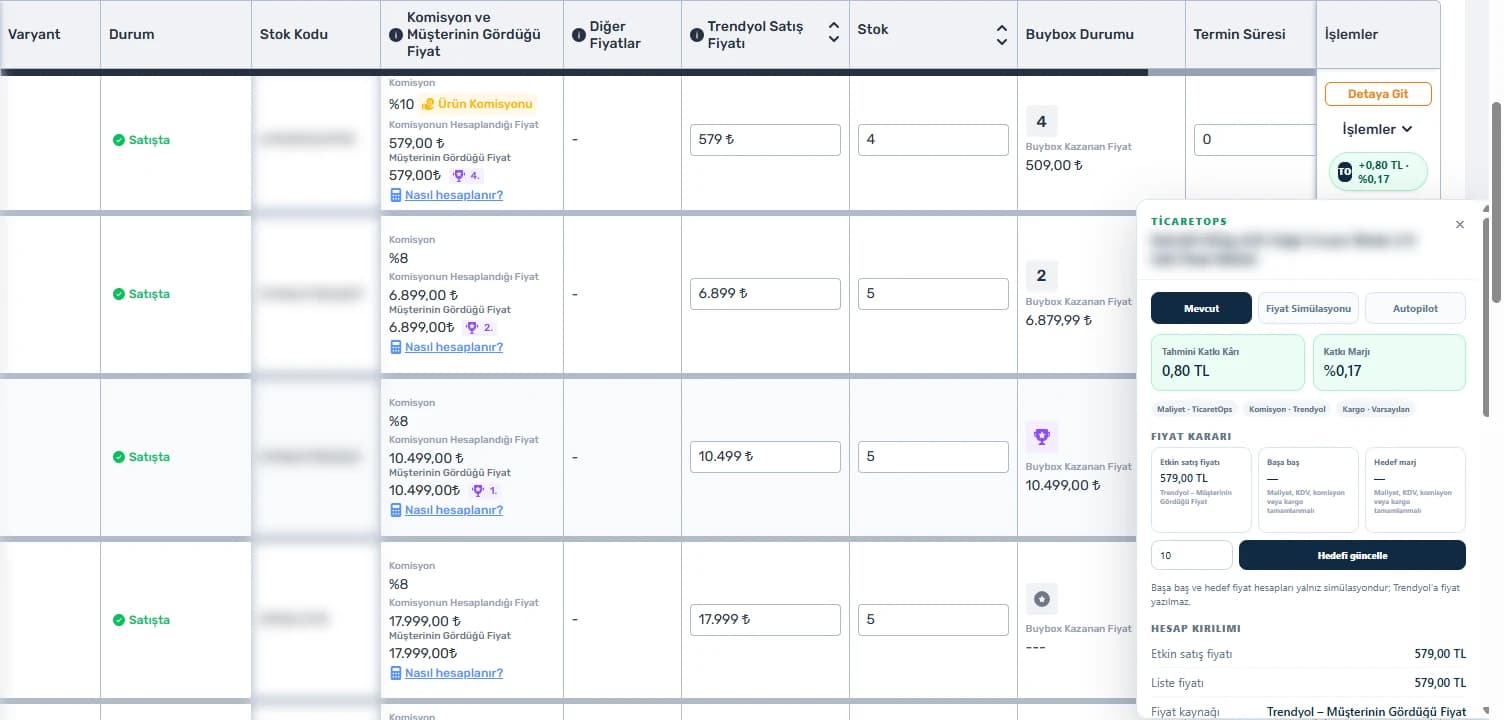Screen dimensions: 1504x720
Task: Click Detaya Git button
Action: 1378,94
